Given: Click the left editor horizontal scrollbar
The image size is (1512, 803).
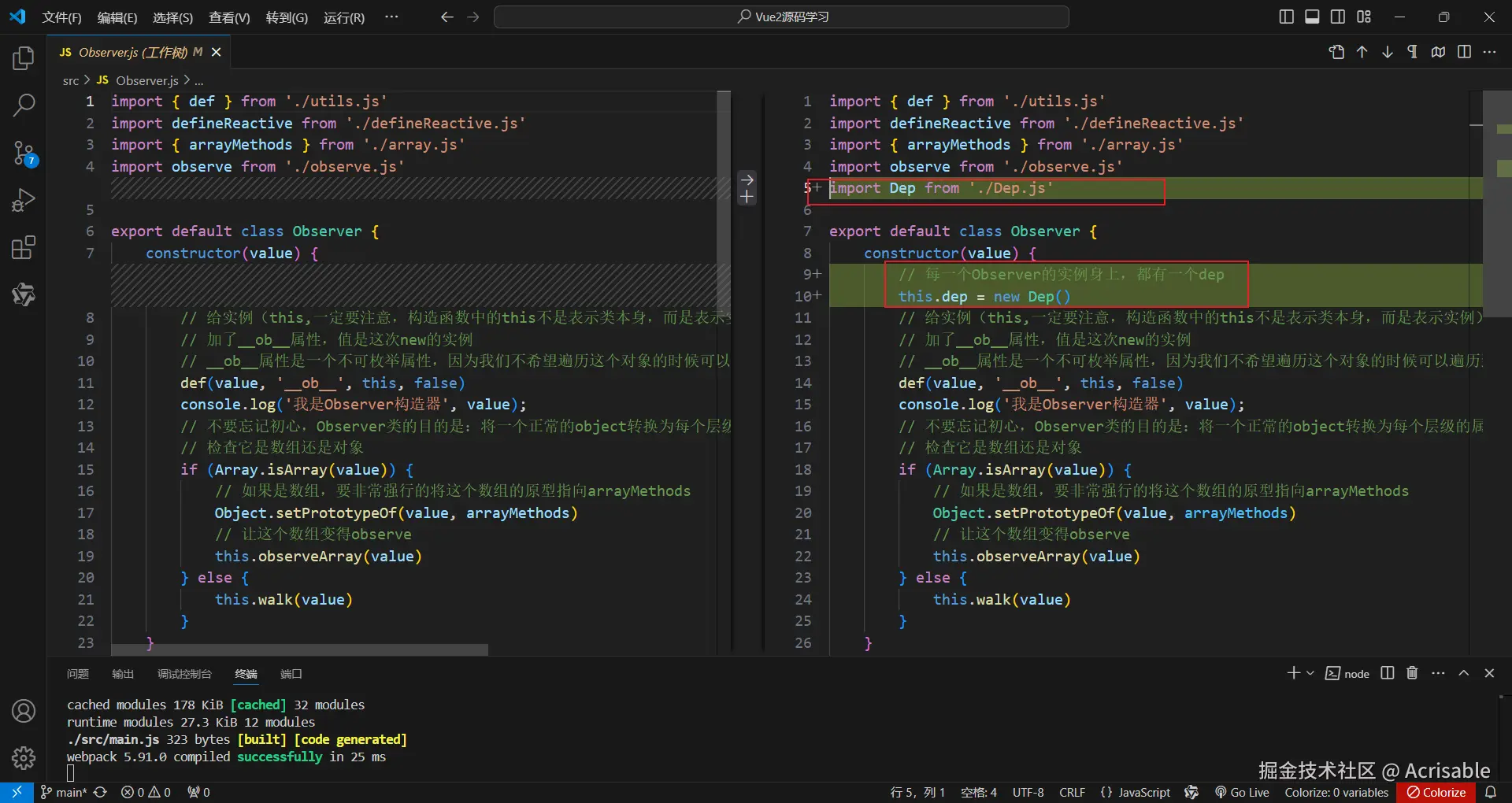Looking at the screenshot, I should (x=299, y=649).
